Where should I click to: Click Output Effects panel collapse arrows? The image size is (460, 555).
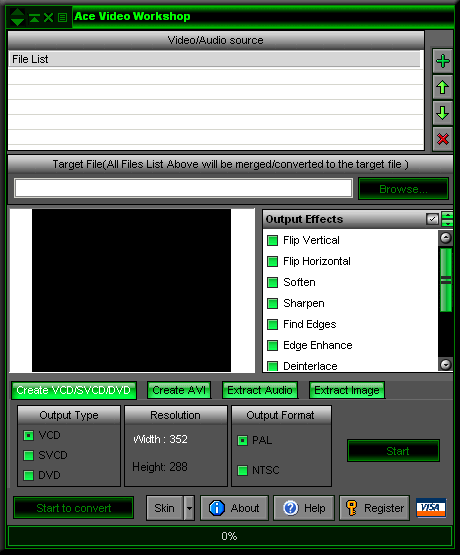click(447, 219)
